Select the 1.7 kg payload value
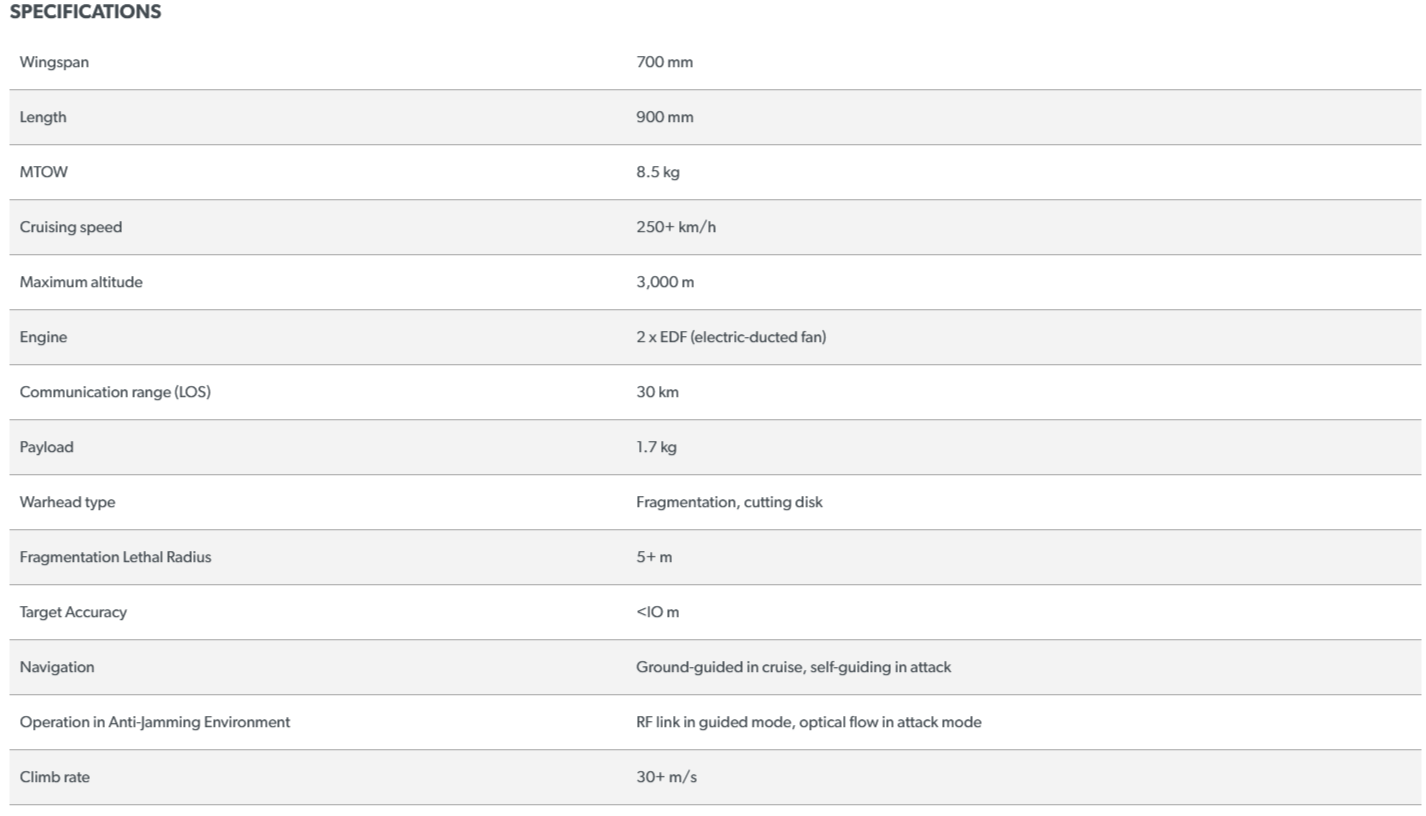Screen dimensions: 1426x816 click(x=656, y=447)
